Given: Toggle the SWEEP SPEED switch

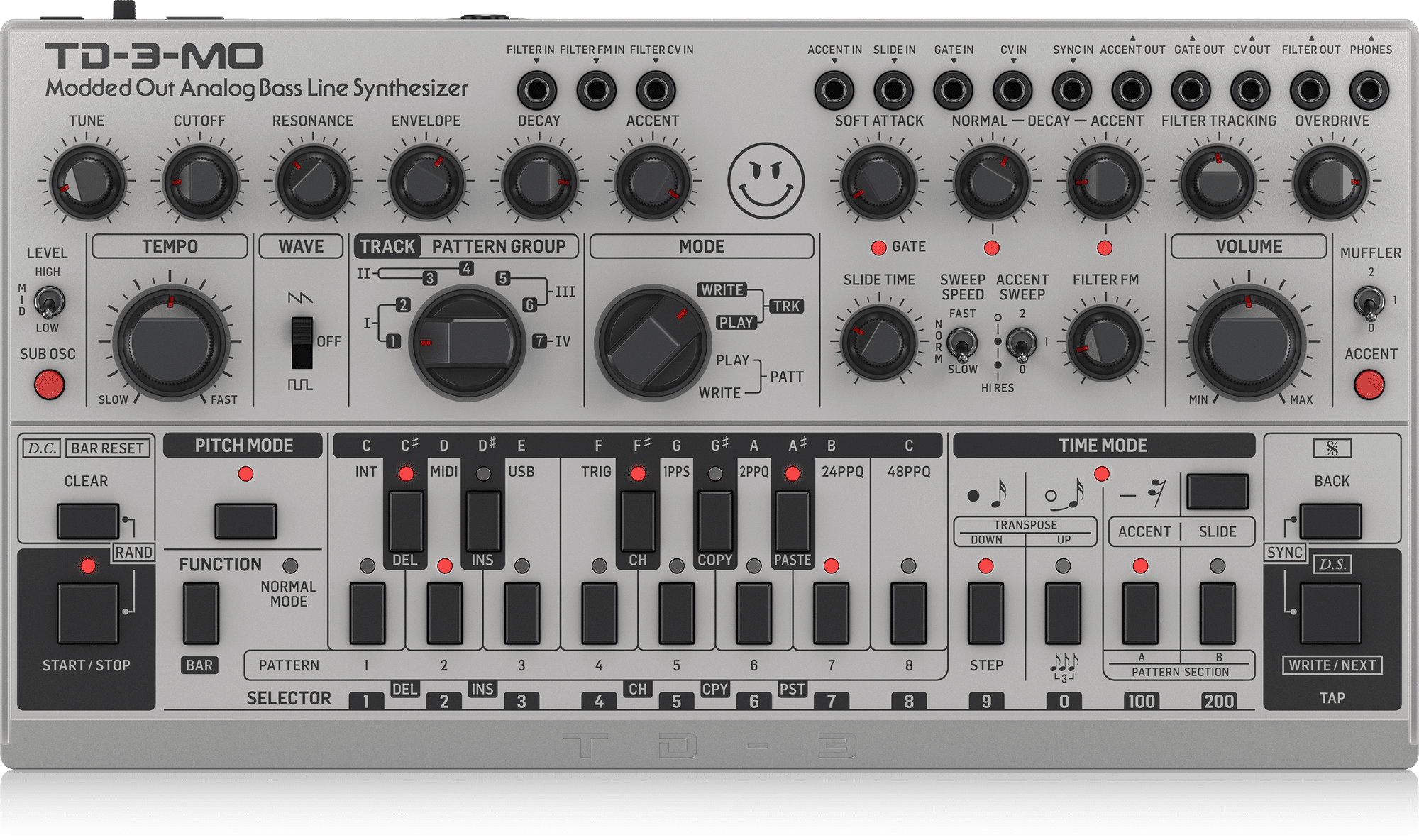Looking at the screenshot, I should [x=961, y=343].
